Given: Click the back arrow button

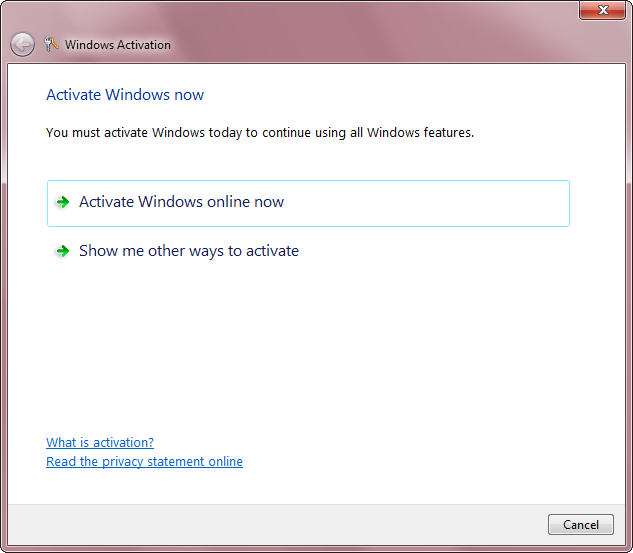Looking at the screenshot, I should coord(22,44).
